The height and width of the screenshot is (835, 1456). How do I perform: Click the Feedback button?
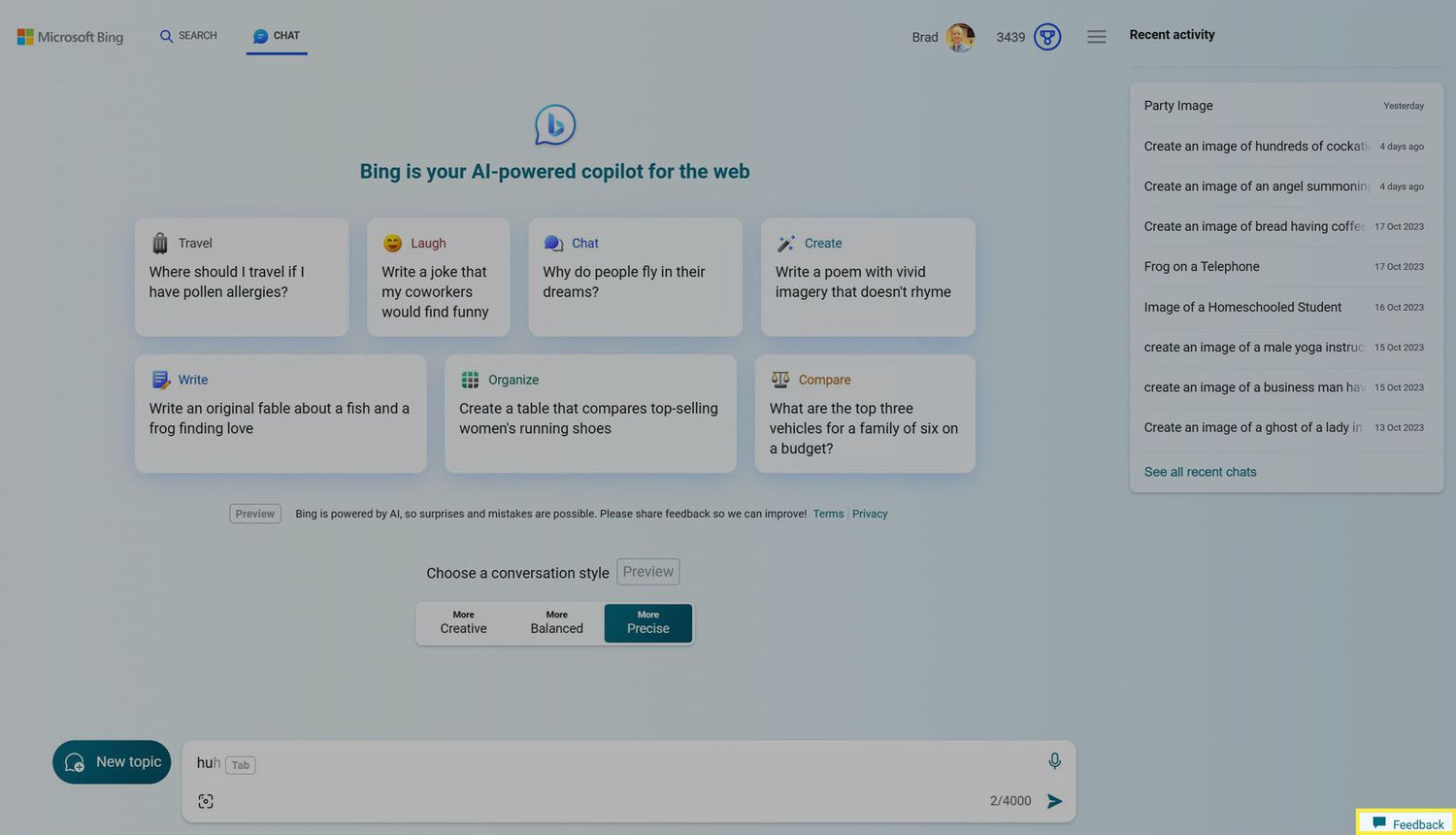coord(1406,823)
